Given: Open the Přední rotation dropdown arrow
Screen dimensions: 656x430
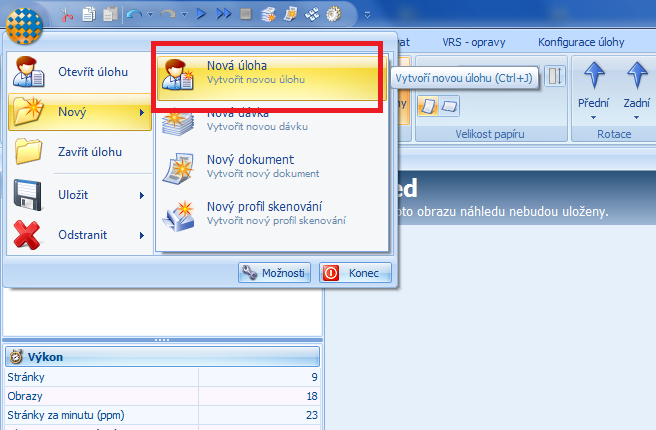Looking at the screenshot, I should tap(593, 118).
